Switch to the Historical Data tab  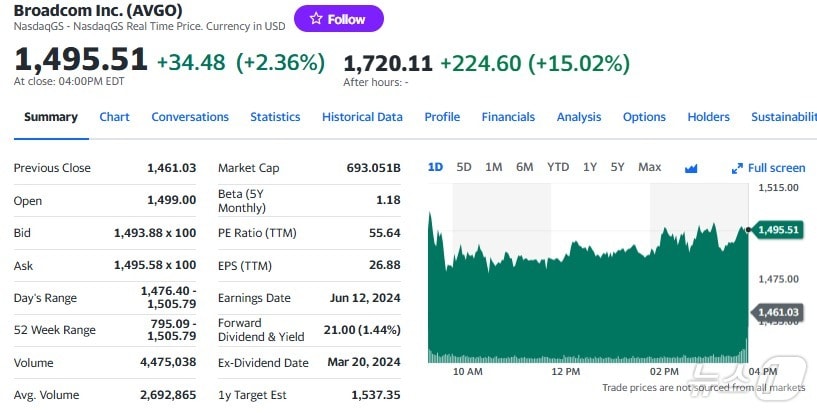tap(362, 117)
